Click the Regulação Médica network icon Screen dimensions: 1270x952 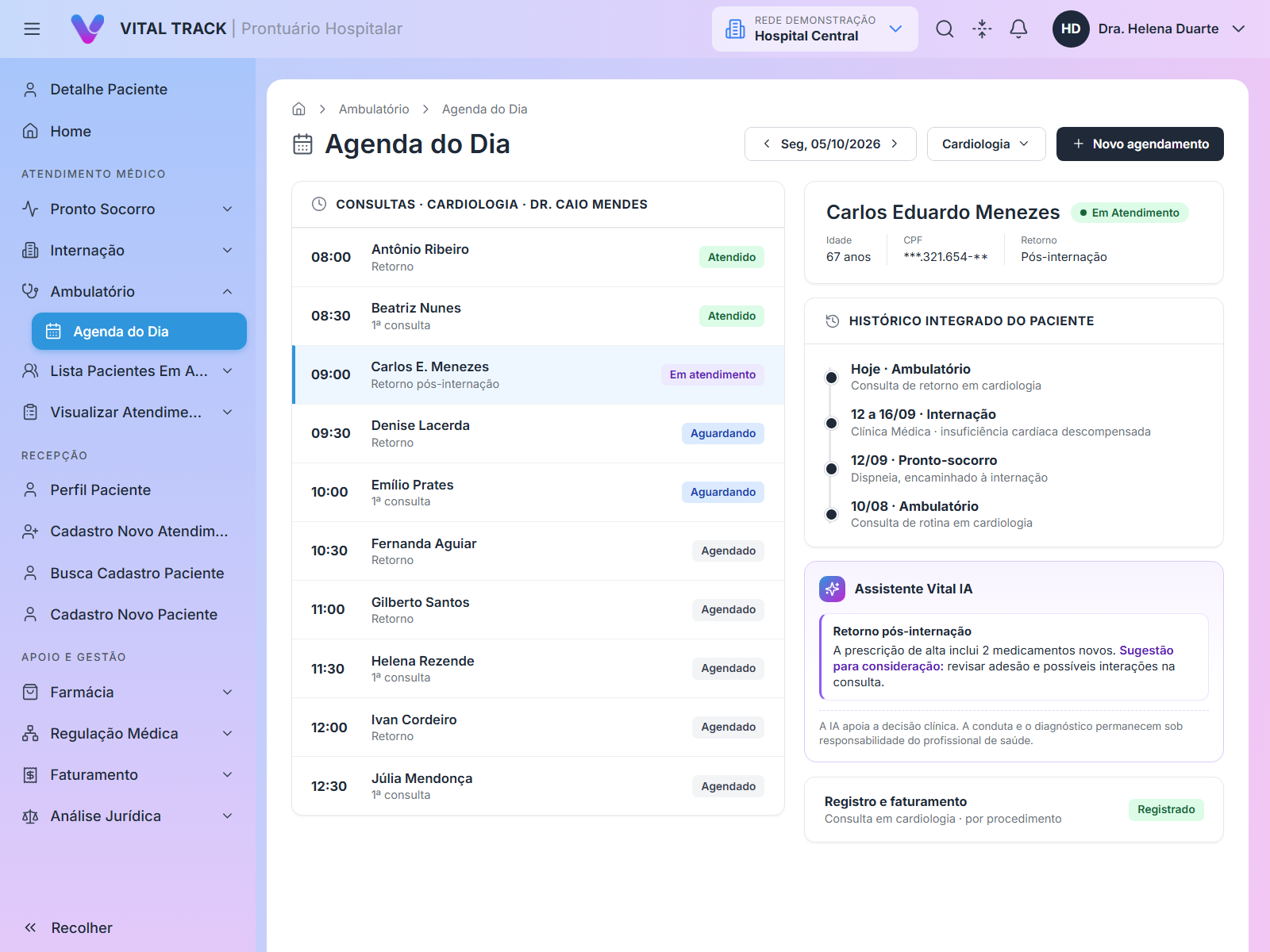tap(30, 733)
